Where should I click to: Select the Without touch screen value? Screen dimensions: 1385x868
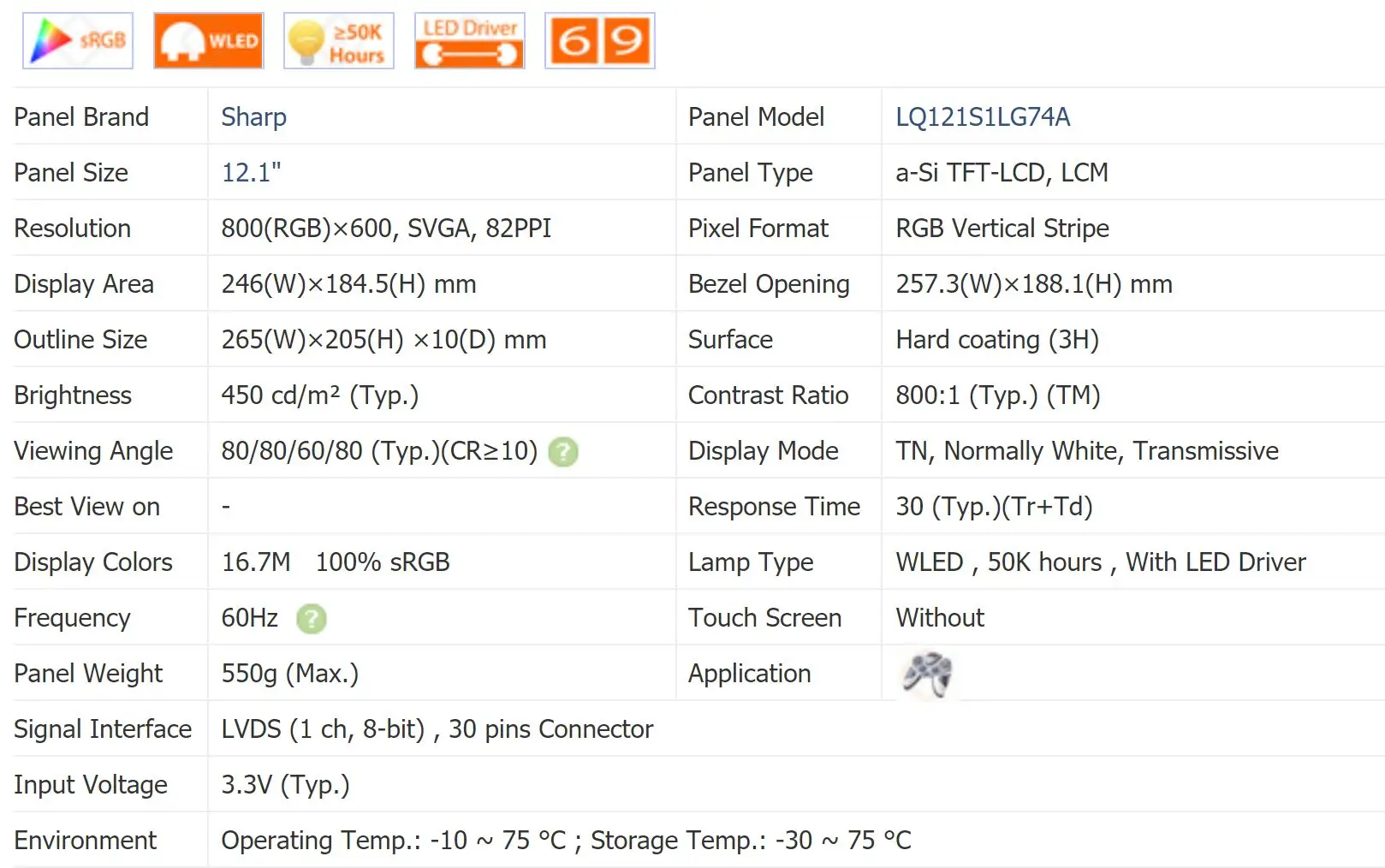click(x=940, y=618)
